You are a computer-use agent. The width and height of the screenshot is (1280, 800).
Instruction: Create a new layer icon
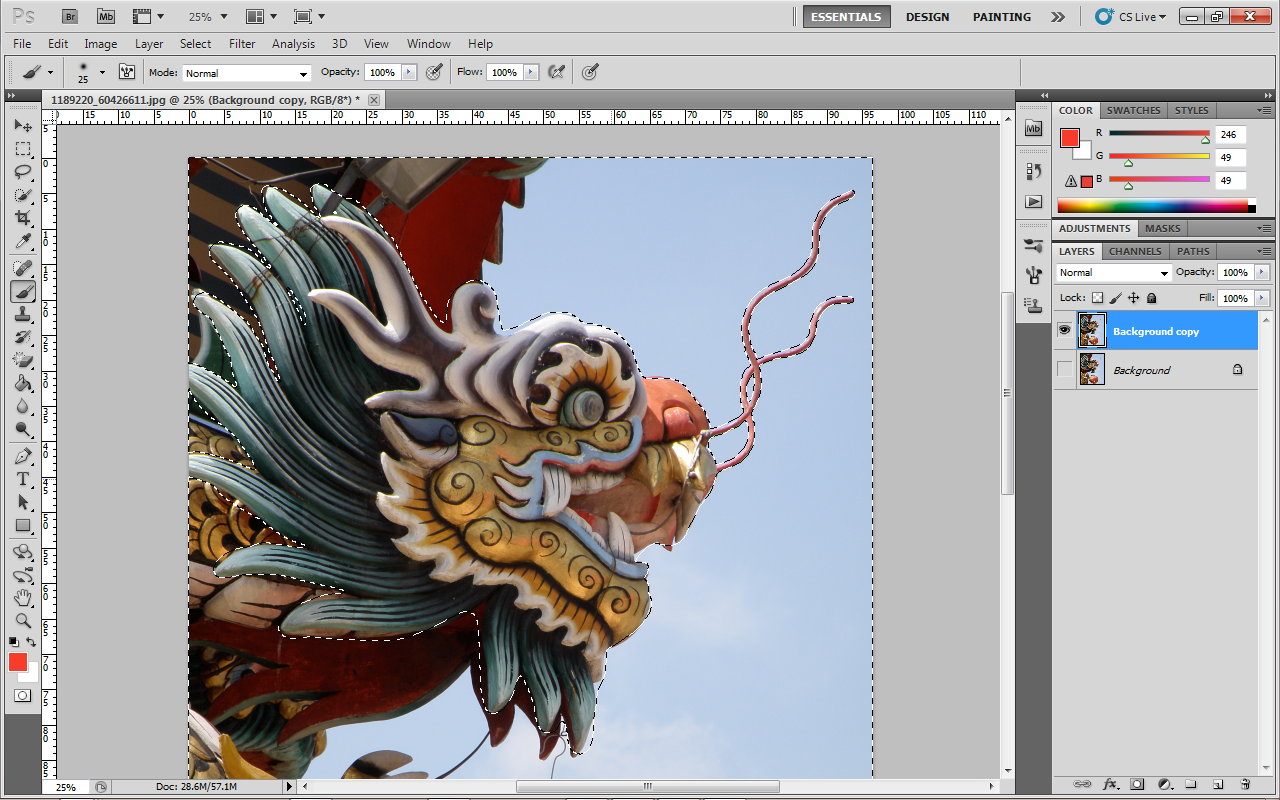[x=1218, y=785]
